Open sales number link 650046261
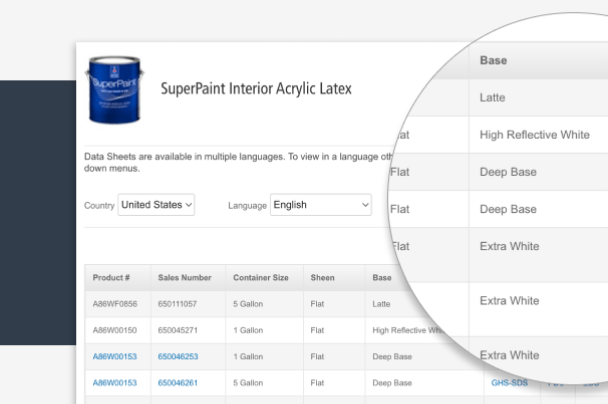 (178, 383)
